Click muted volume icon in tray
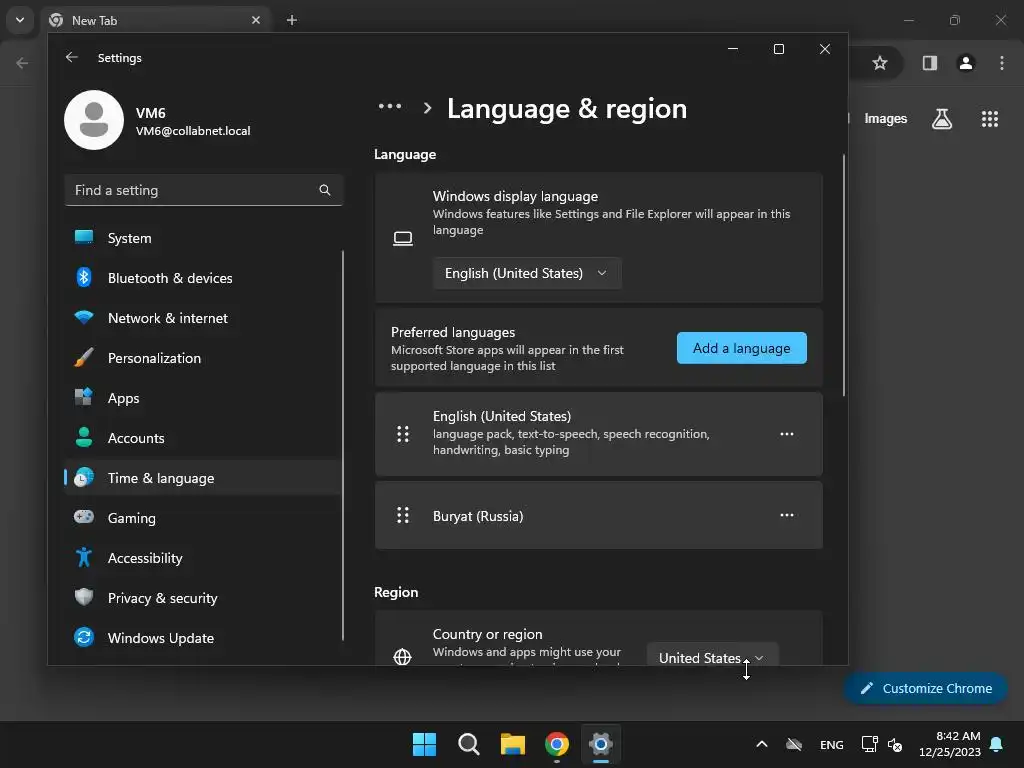Image resolution: width=1024 pixels, height=768 pixels. click(x=895, y=744)
